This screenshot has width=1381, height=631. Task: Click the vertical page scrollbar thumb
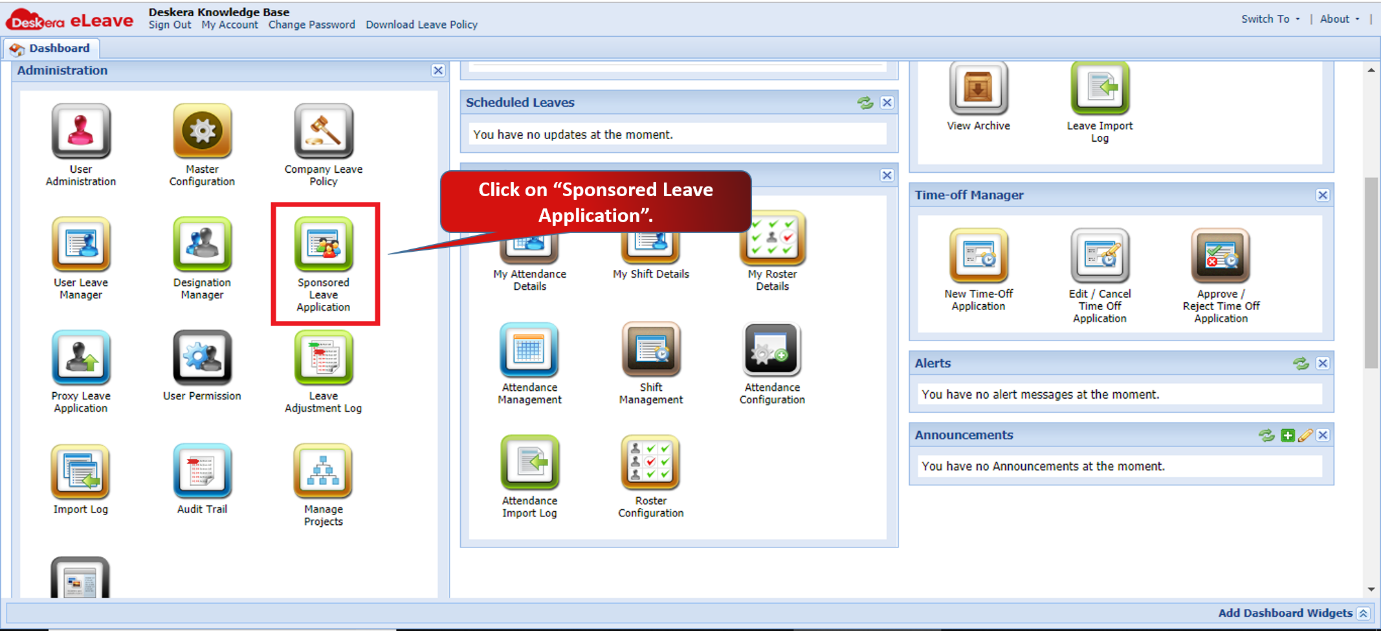[1371, 275]
